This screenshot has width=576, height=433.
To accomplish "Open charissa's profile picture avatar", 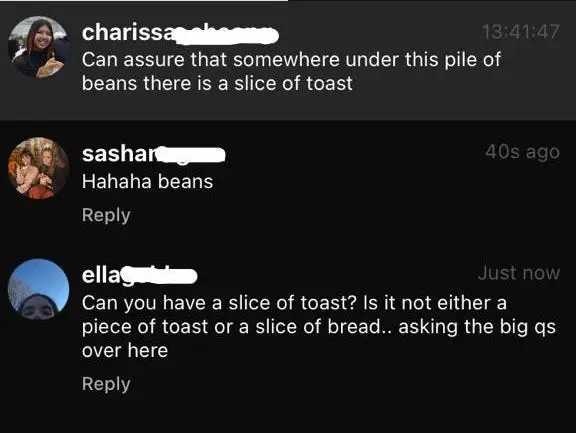I will coord(39,47).
